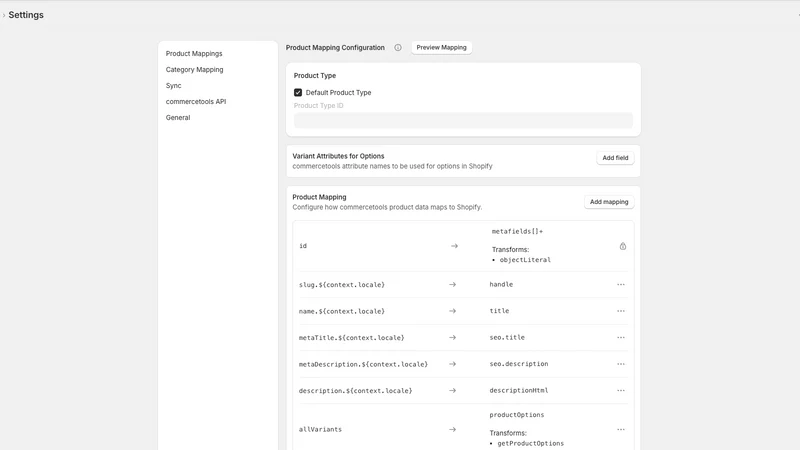This screenshot has width=800, height=450.
Task: Open the three-dot menu for the seo.description mapping
Action: pos(620,364)
